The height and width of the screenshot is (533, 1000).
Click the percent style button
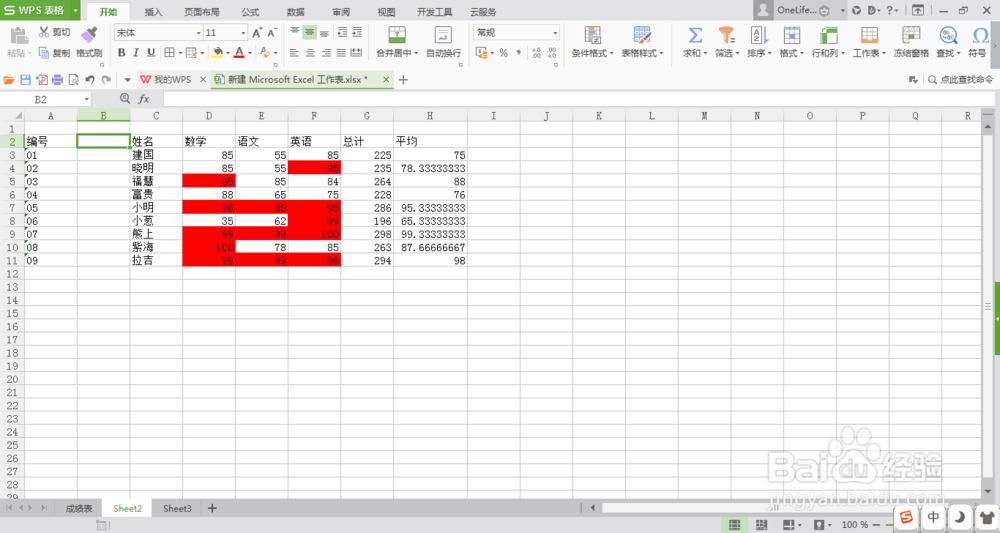(503, 53)
